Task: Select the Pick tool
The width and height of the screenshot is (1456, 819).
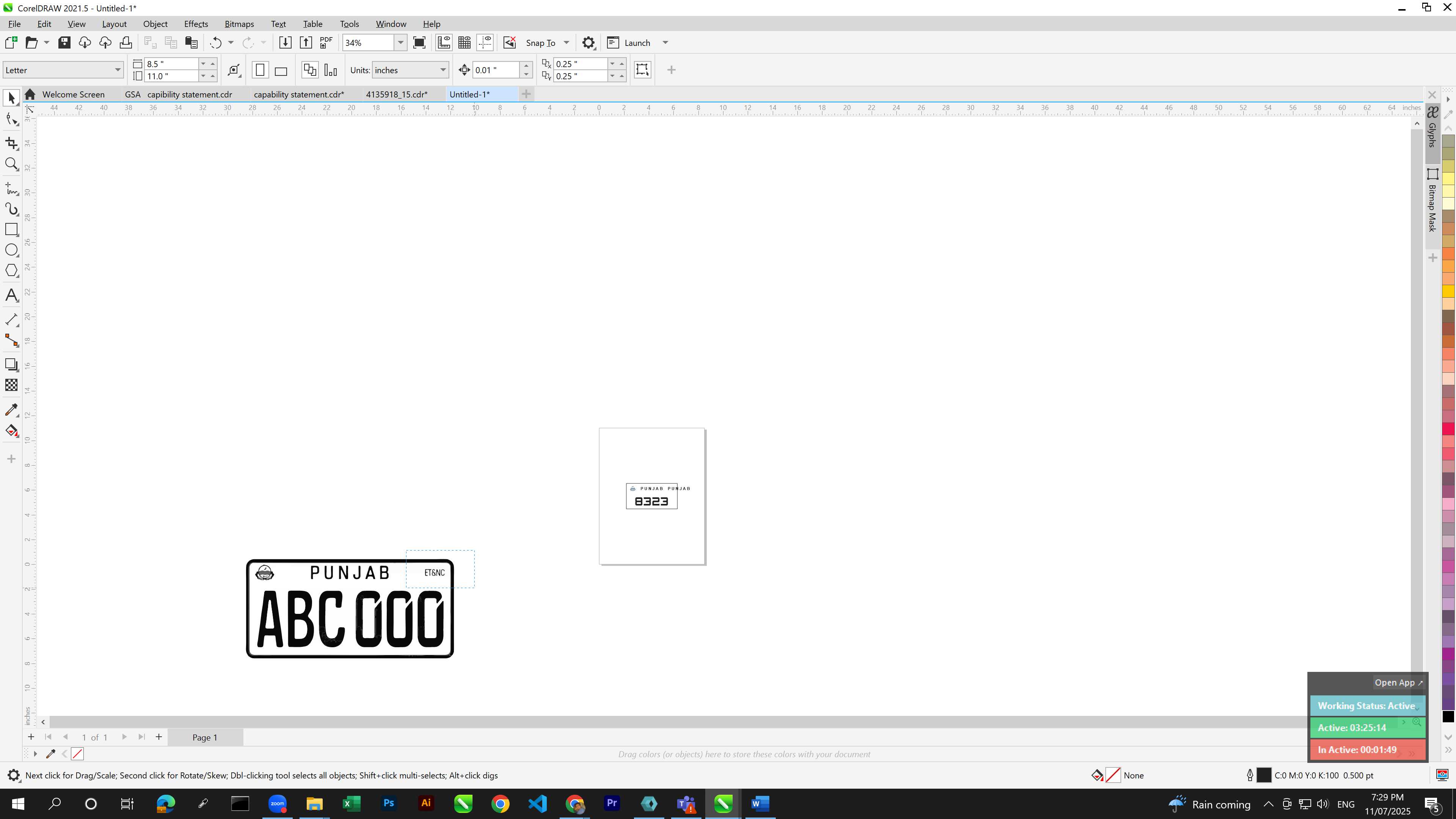Action: point(11,98)
